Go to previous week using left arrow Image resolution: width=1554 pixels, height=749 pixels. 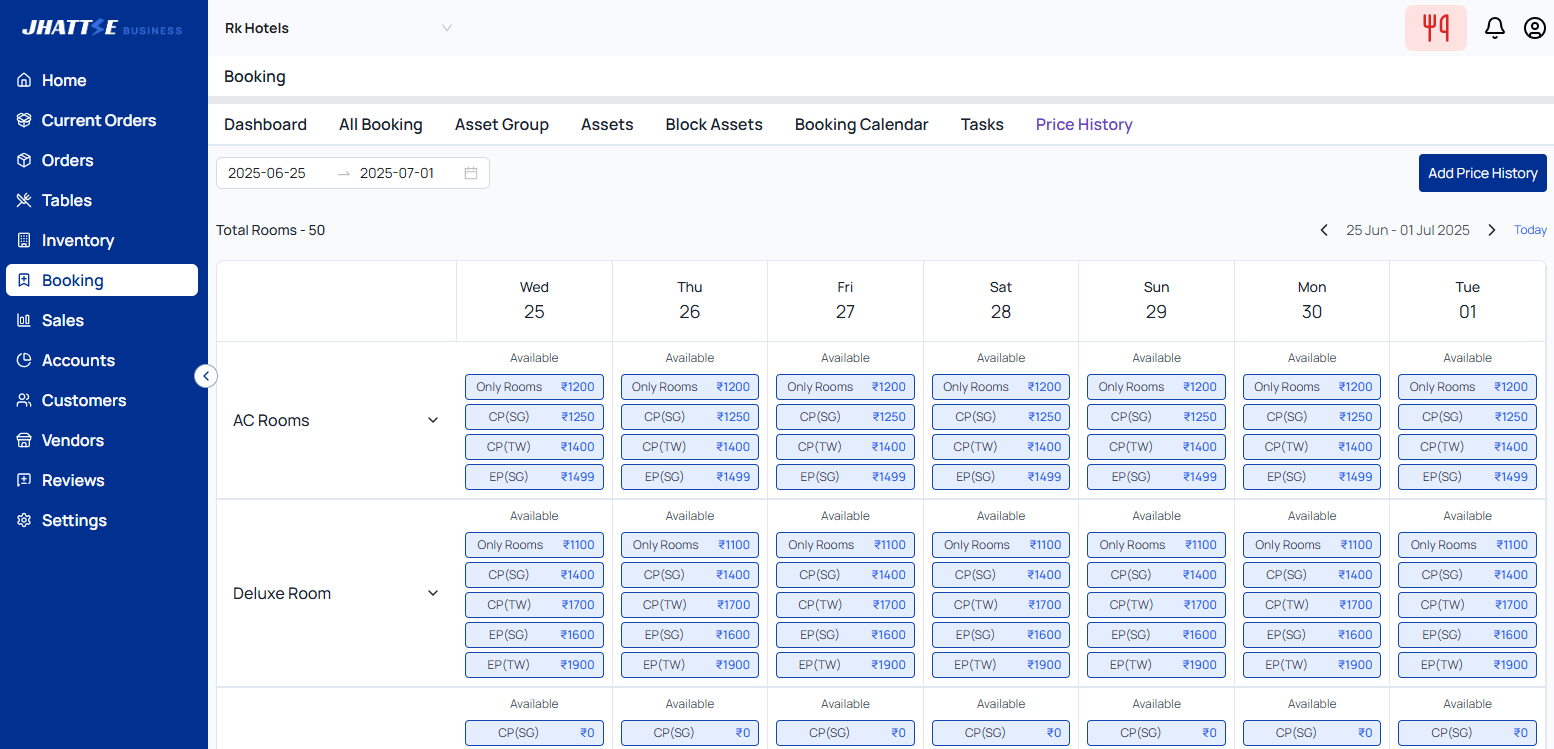point(1324,230)
